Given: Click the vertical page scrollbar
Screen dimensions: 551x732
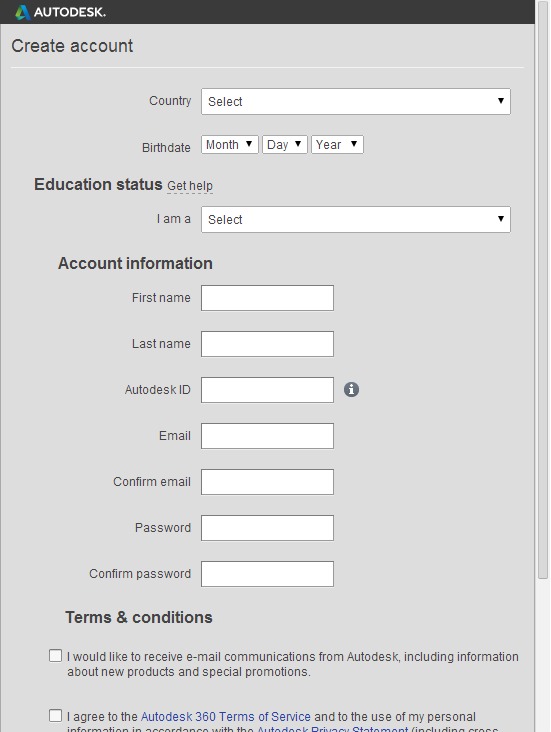Looking at the screenshot, I should click(543, 289).
